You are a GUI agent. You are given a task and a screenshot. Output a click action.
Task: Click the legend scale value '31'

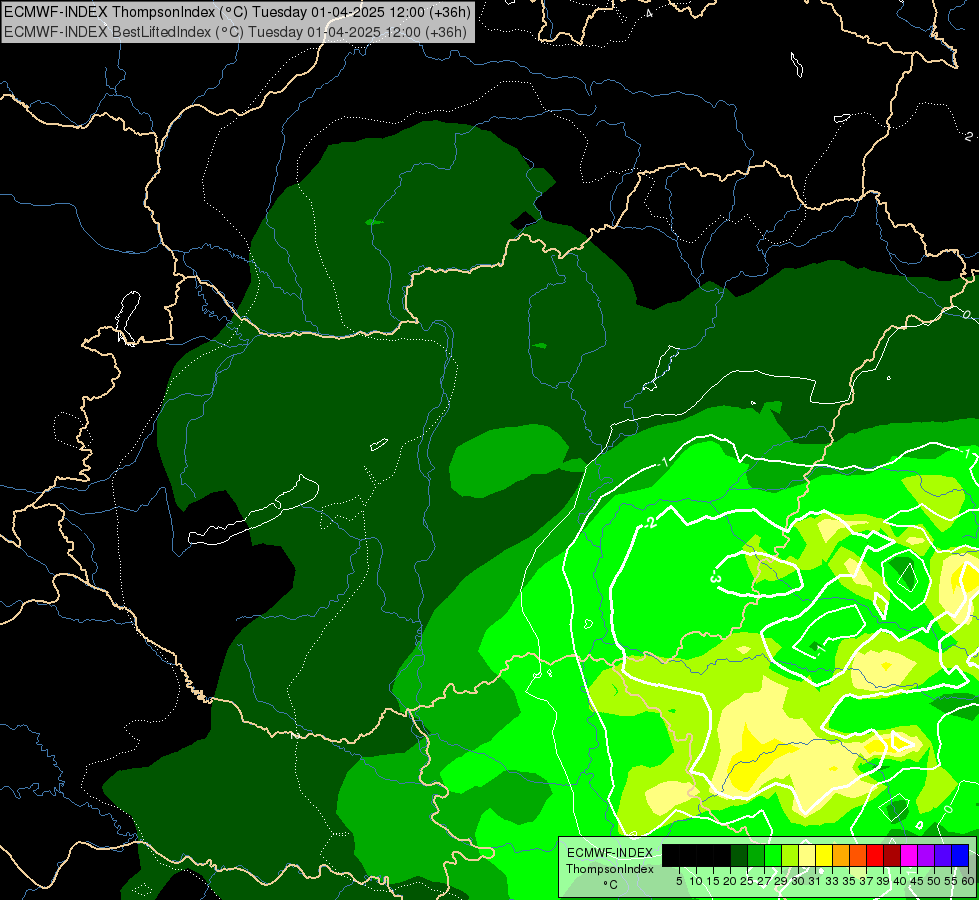click(x=815, y=881)
